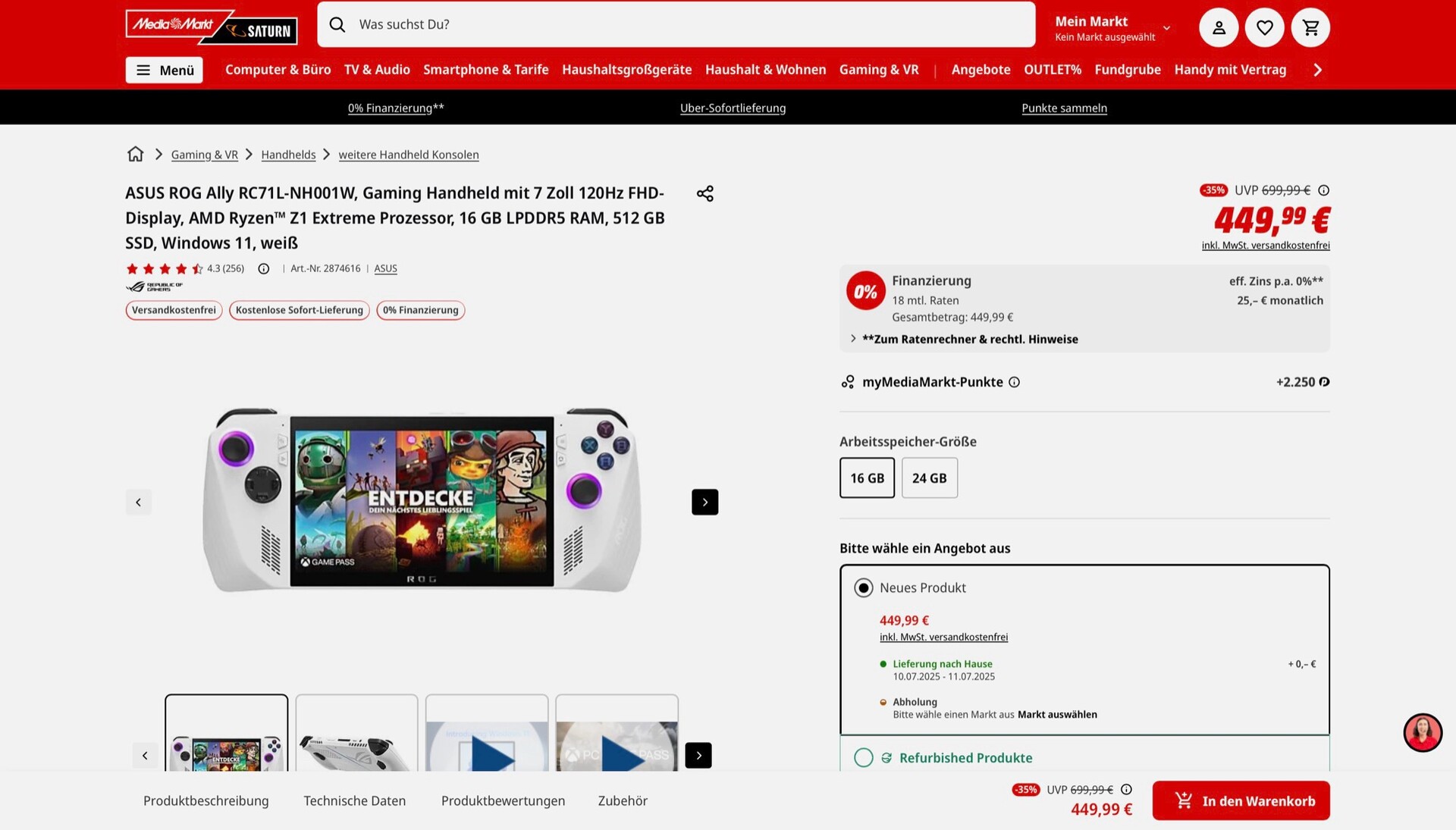Image resolution: width=1456 pixels, height=830 pixels.
Task: Select the Neues Produkt radio option
Action: [863, 588]
